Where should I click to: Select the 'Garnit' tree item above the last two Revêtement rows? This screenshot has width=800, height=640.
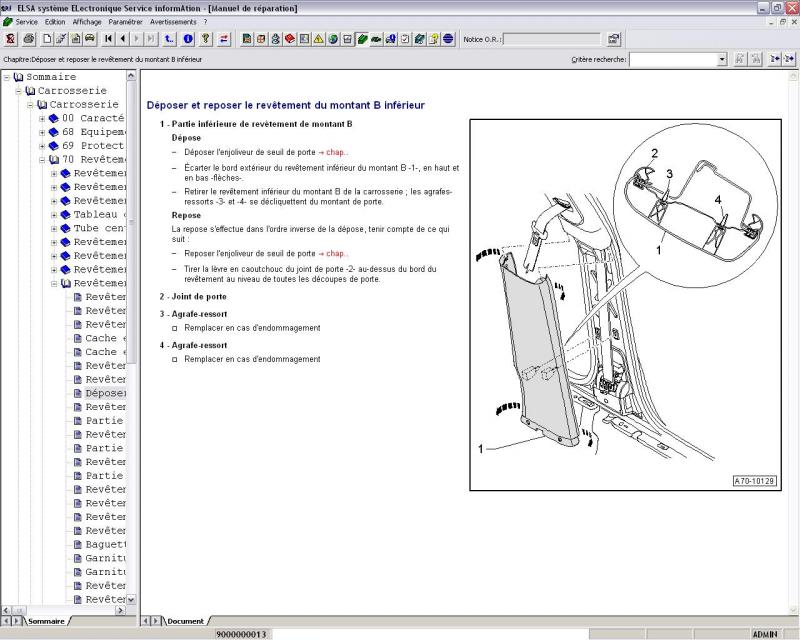tap(106, 573)
